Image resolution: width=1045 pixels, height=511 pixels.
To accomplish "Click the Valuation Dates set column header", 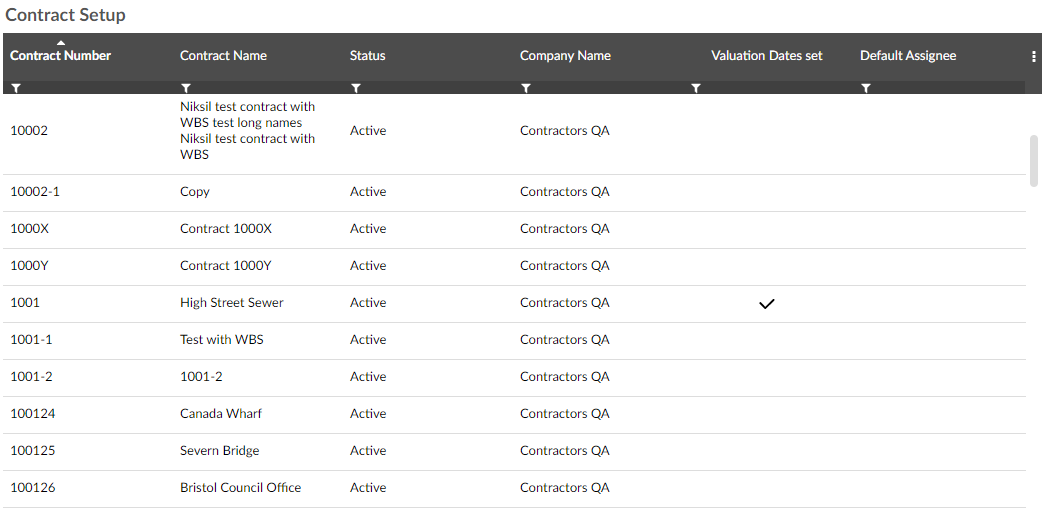I will (767, 56).
